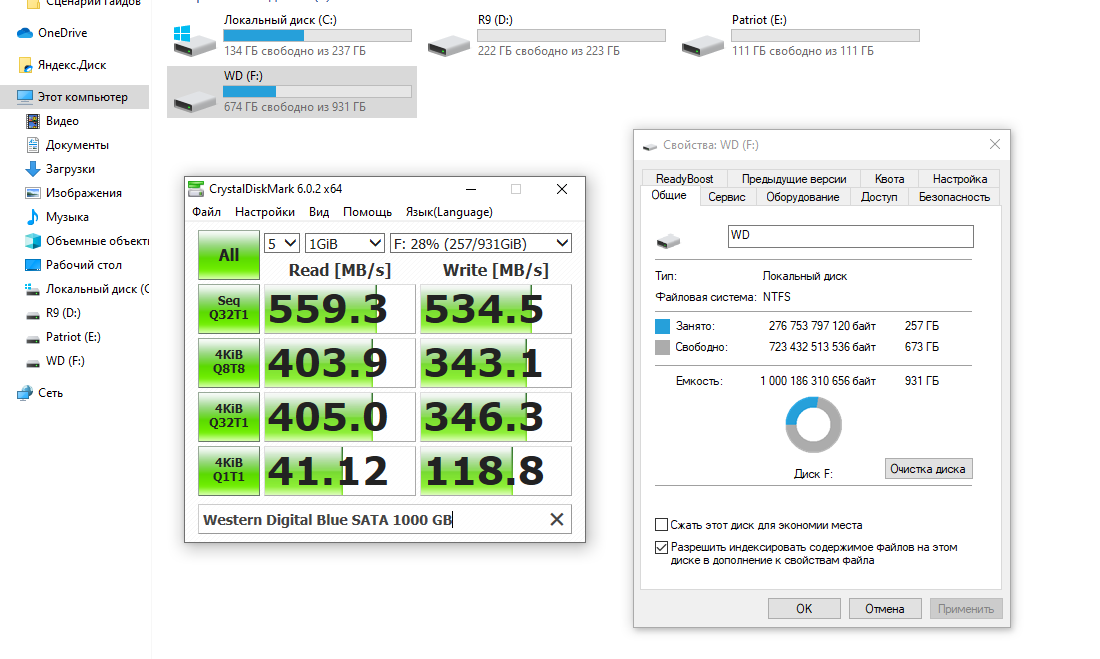Open the Загрузки download arrow icon
This screenshot has height=659, width=1100.
(32, 168)
